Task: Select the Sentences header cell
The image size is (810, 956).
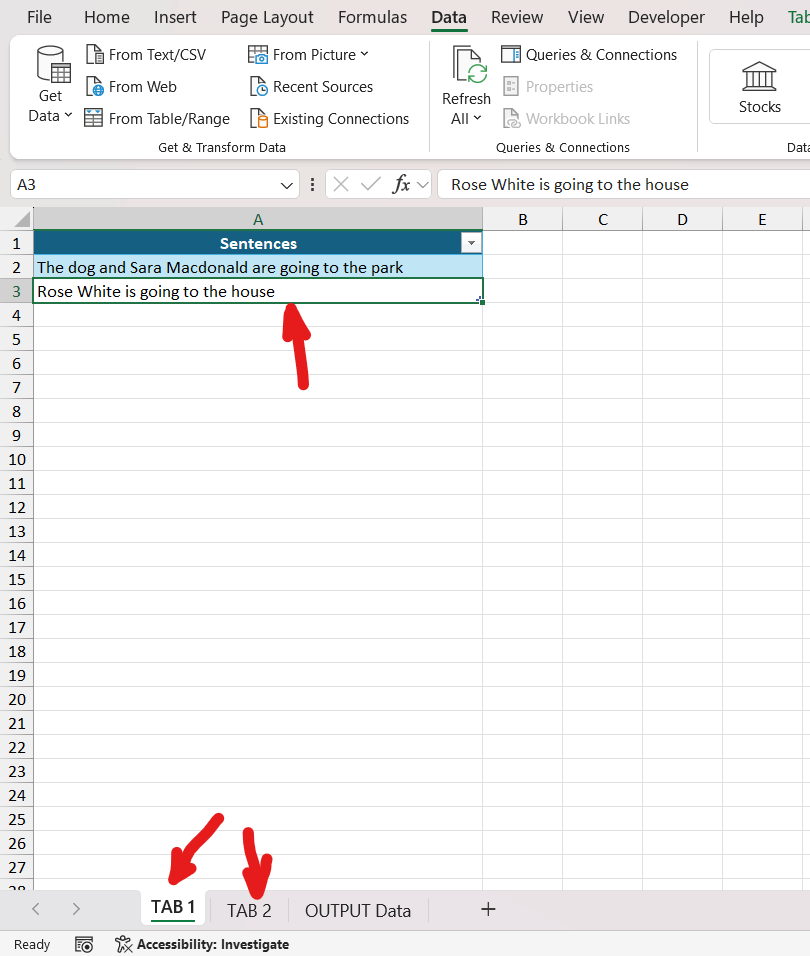Action: coord(258,243)
